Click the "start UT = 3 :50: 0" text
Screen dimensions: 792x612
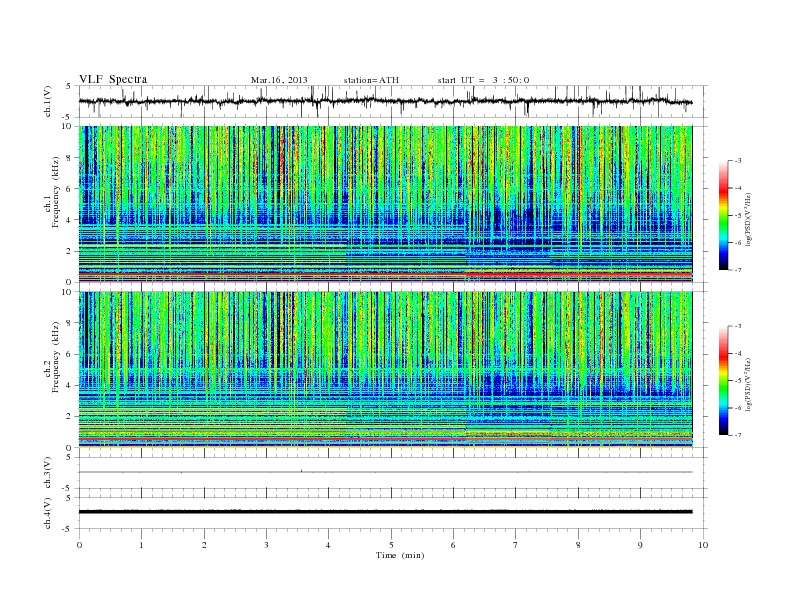[483, 80]
